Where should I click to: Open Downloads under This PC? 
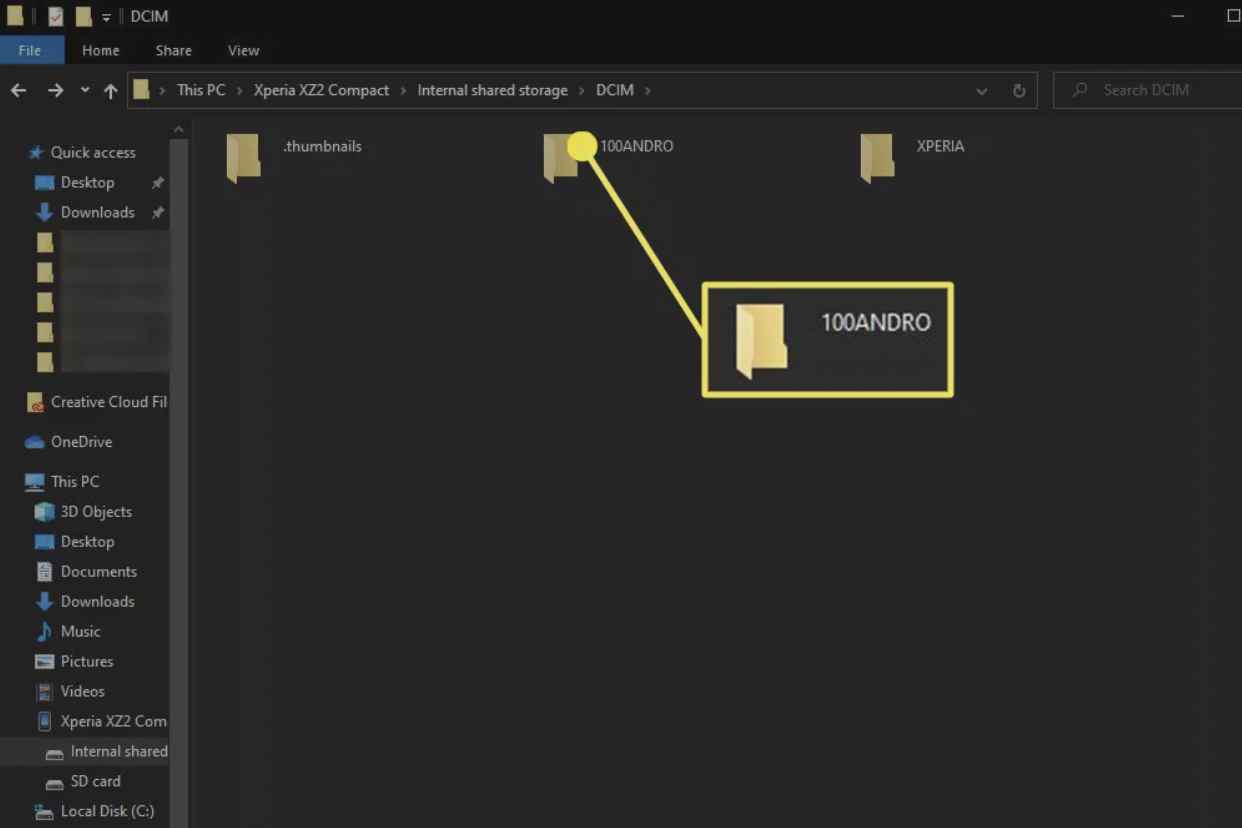(x=97, y=602)
